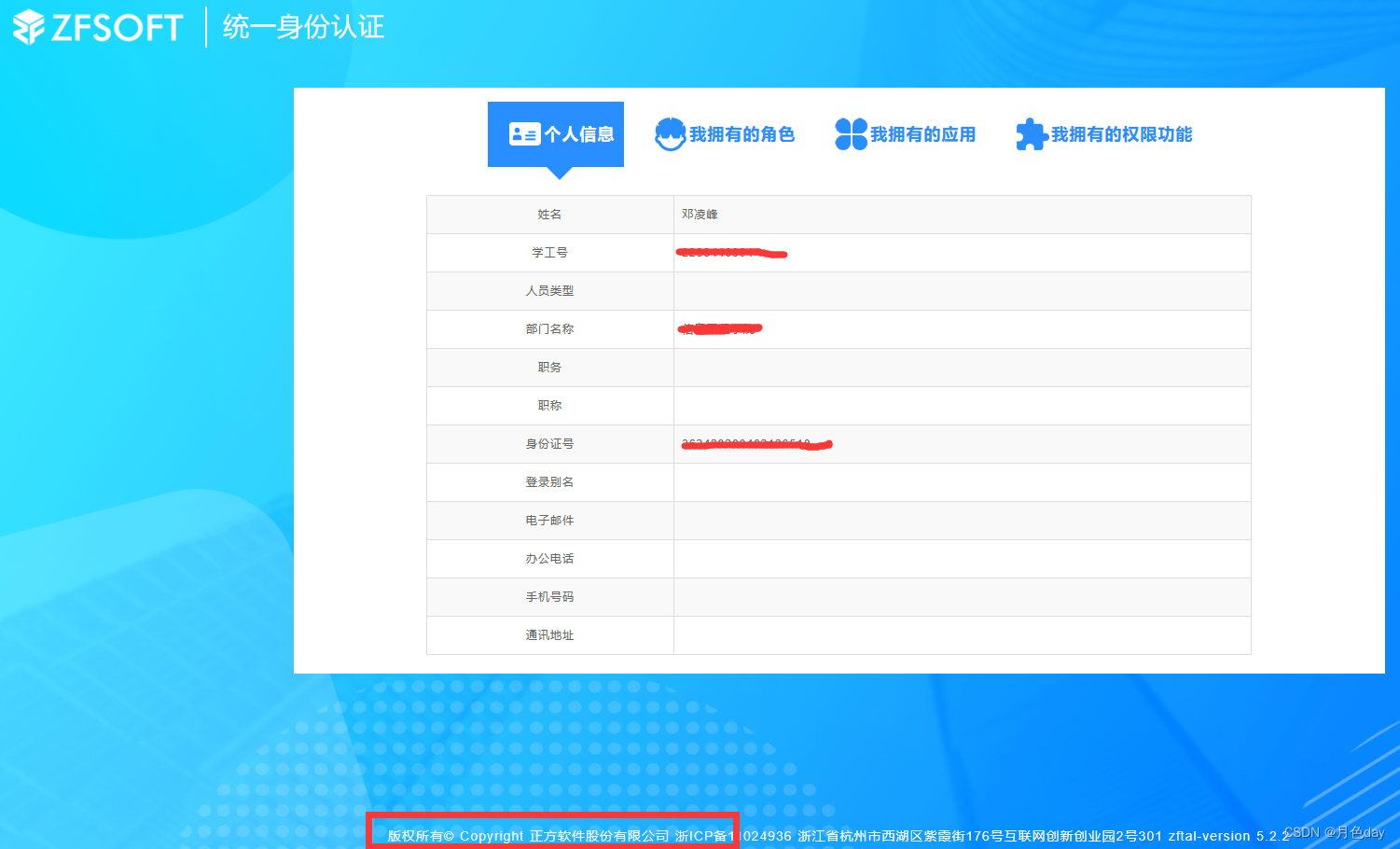The image size is (1400, 849).
Task: Select the 通讯地址 label cell
Action: (x=550, y=635)
